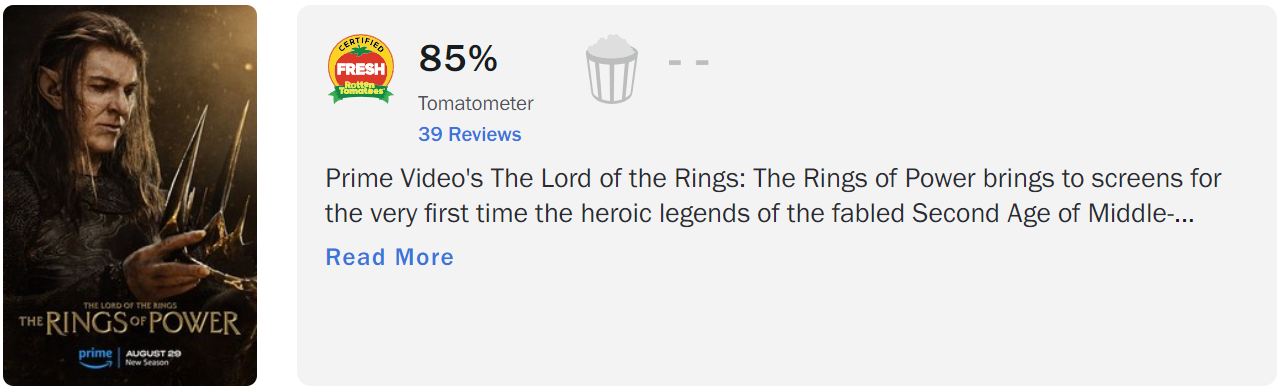Click the empty popcorn bucket icon
The image size is (1282, 391).
coord(612,70)
